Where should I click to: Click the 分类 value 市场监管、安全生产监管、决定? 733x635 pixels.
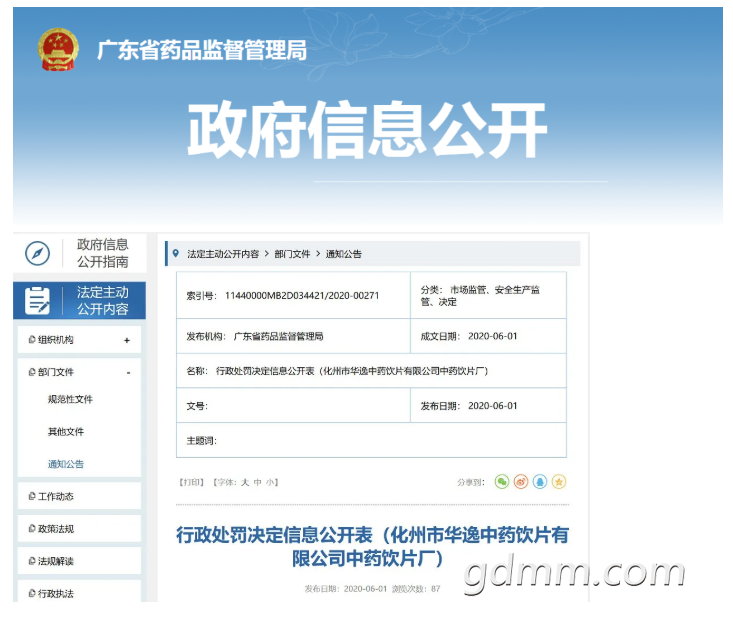pos(480,296)
